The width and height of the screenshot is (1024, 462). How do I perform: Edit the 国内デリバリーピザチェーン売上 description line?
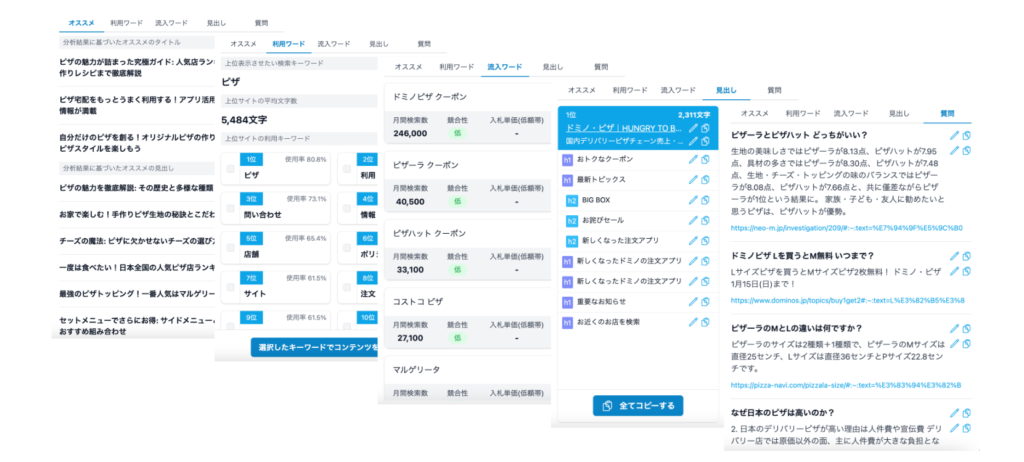pyautogui.click(x=694, y=140)
